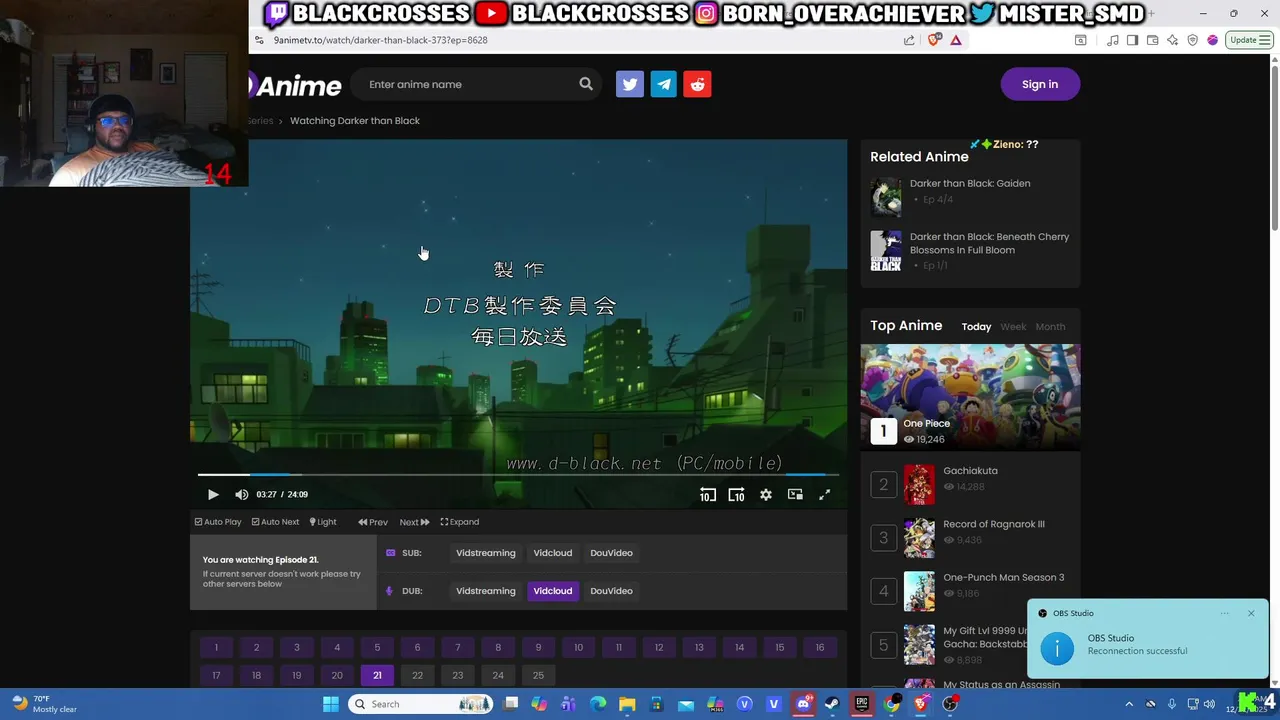Share this page from address bar

point(909,40)
